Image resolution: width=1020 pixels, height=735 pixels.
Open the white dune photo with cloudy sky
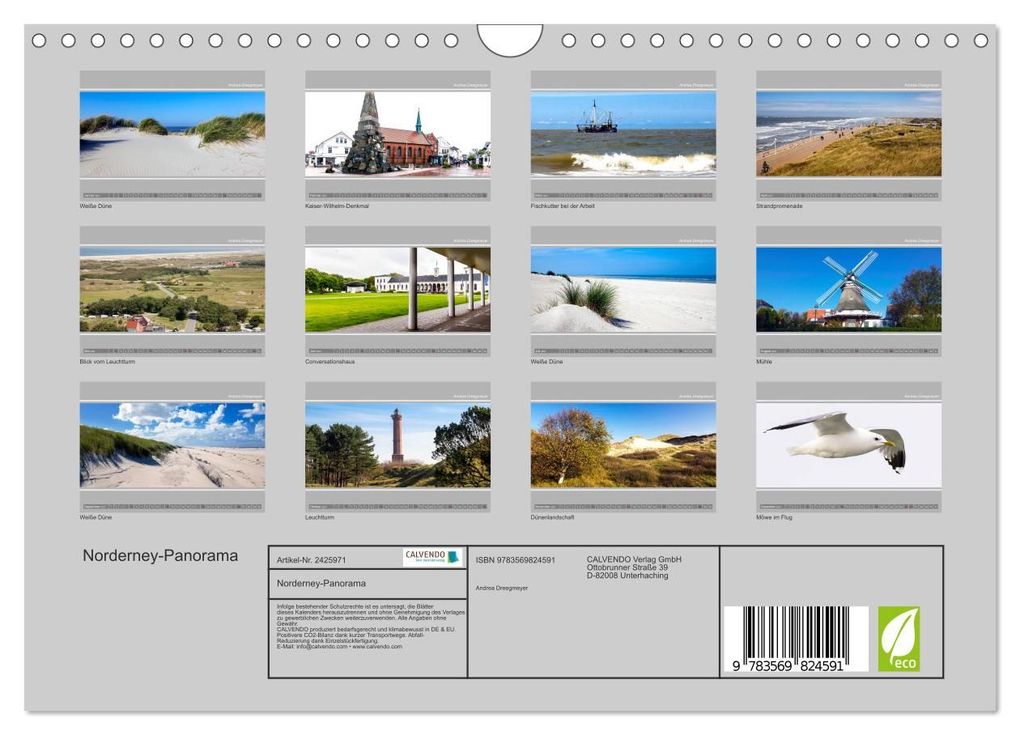(172, 445)
